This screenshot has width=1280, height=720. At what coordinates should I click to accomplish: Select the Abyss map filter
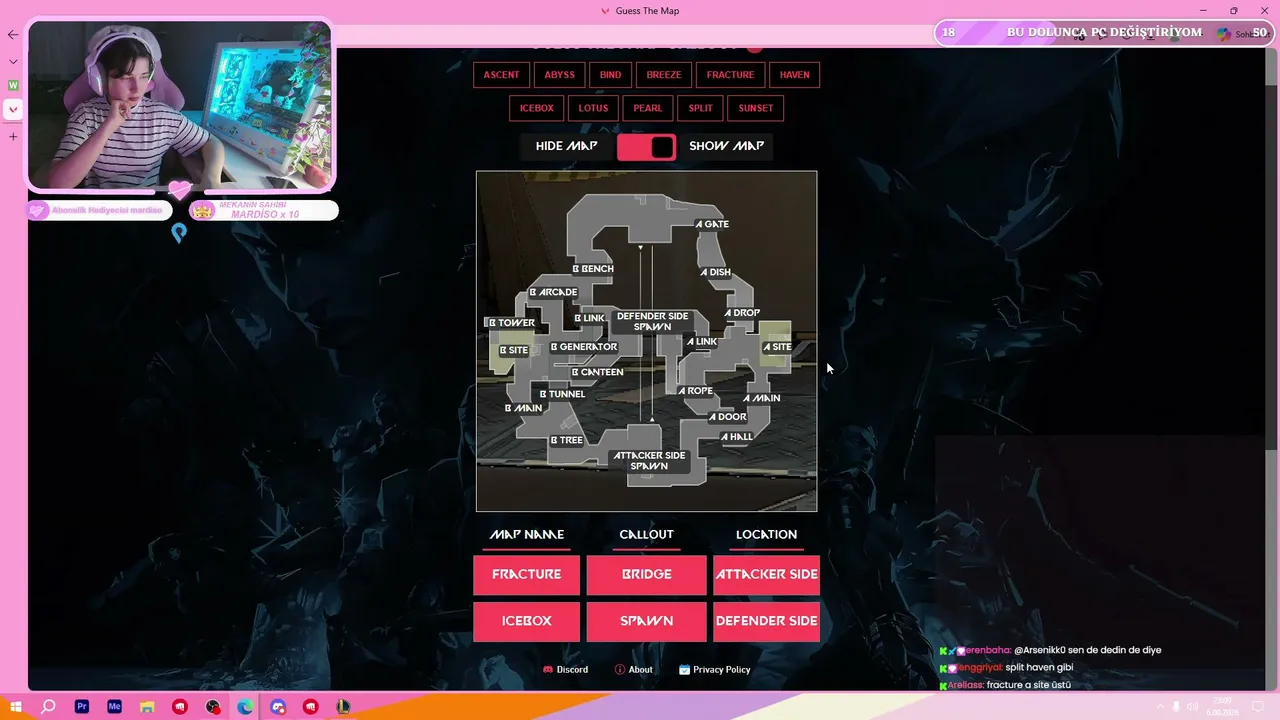pos(560,75)
